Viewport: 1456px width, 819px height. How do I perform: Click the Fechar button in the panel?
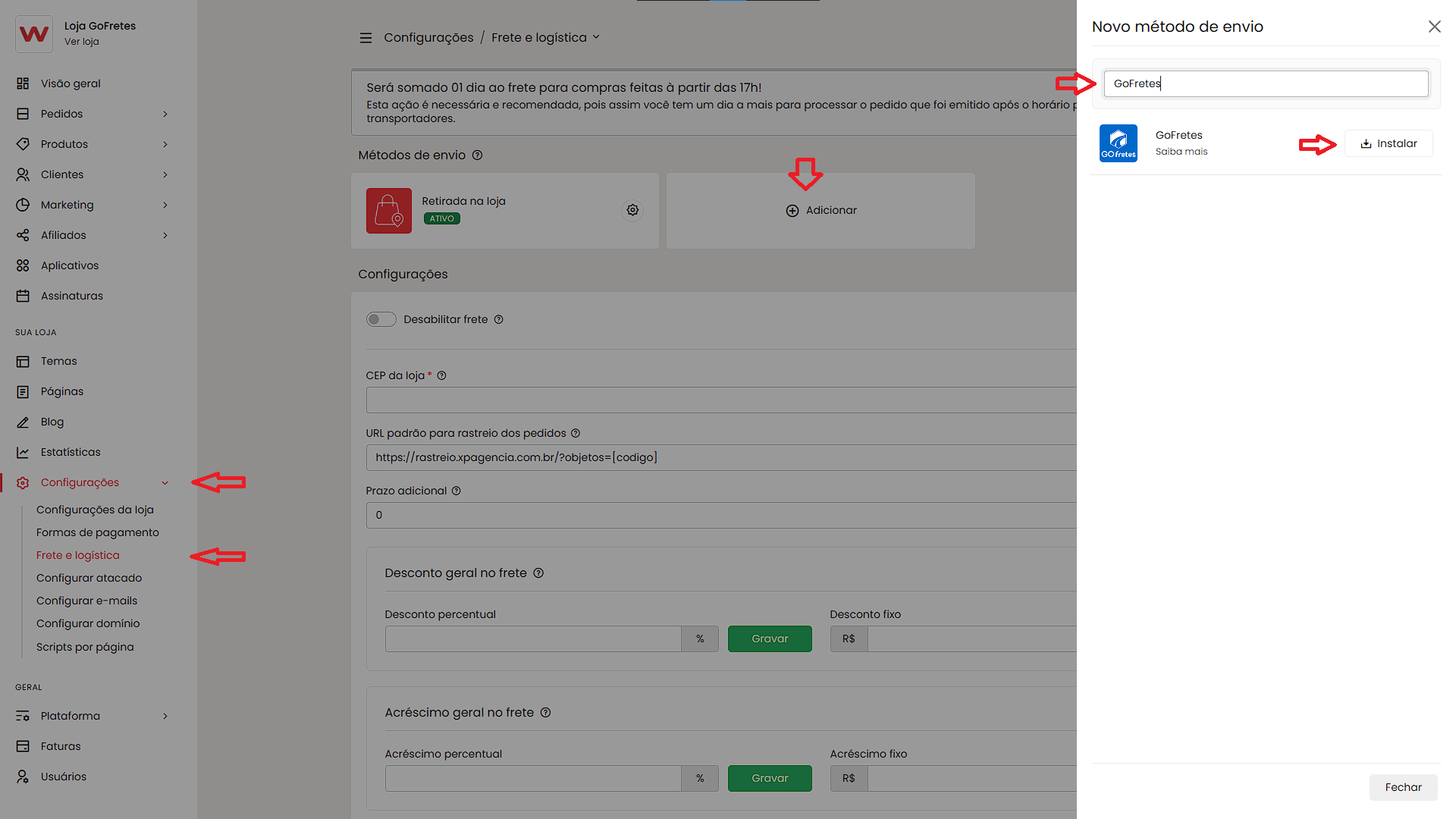[1402, 787]
